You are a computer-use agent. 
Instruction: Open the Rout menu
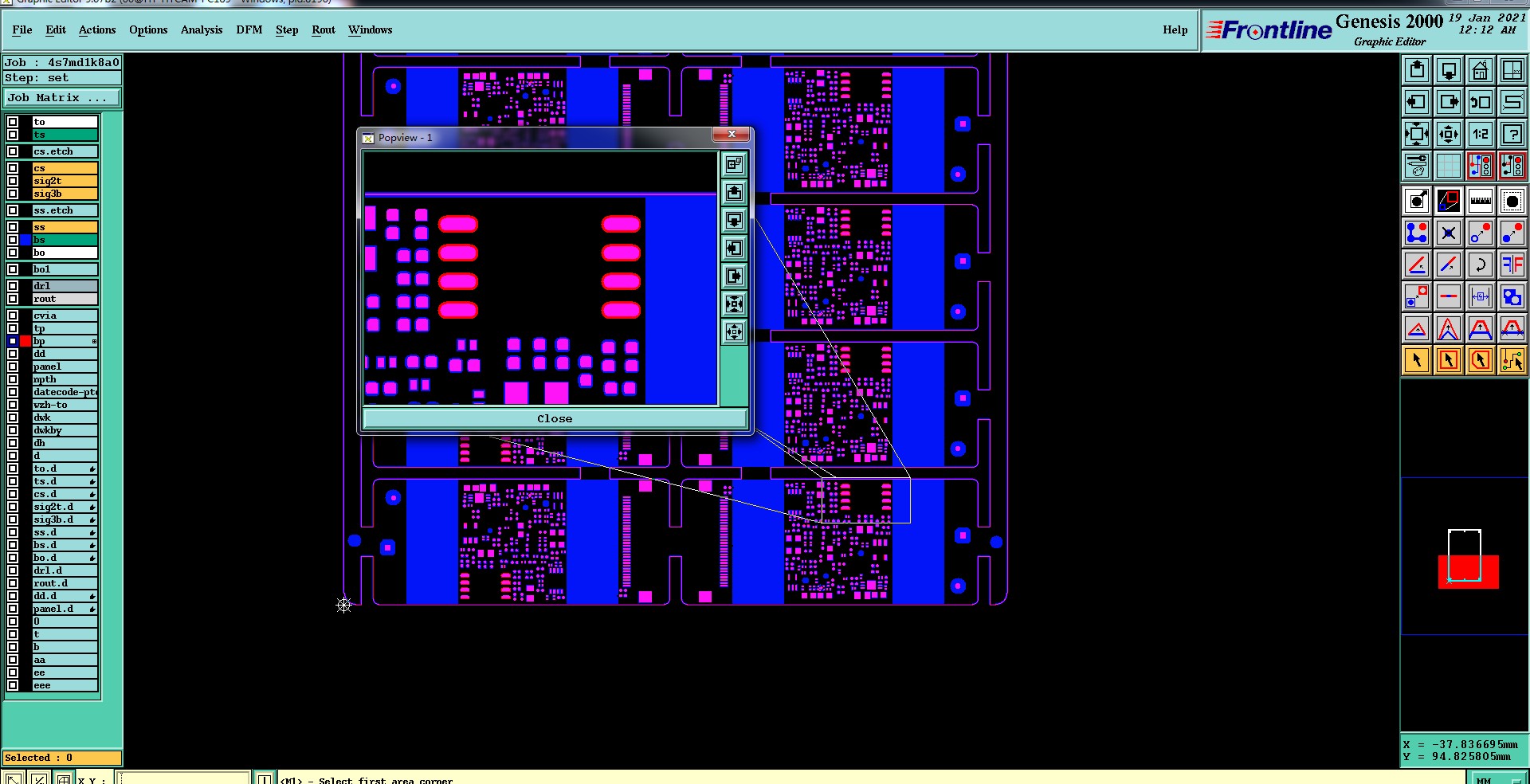tap(324, 29)
